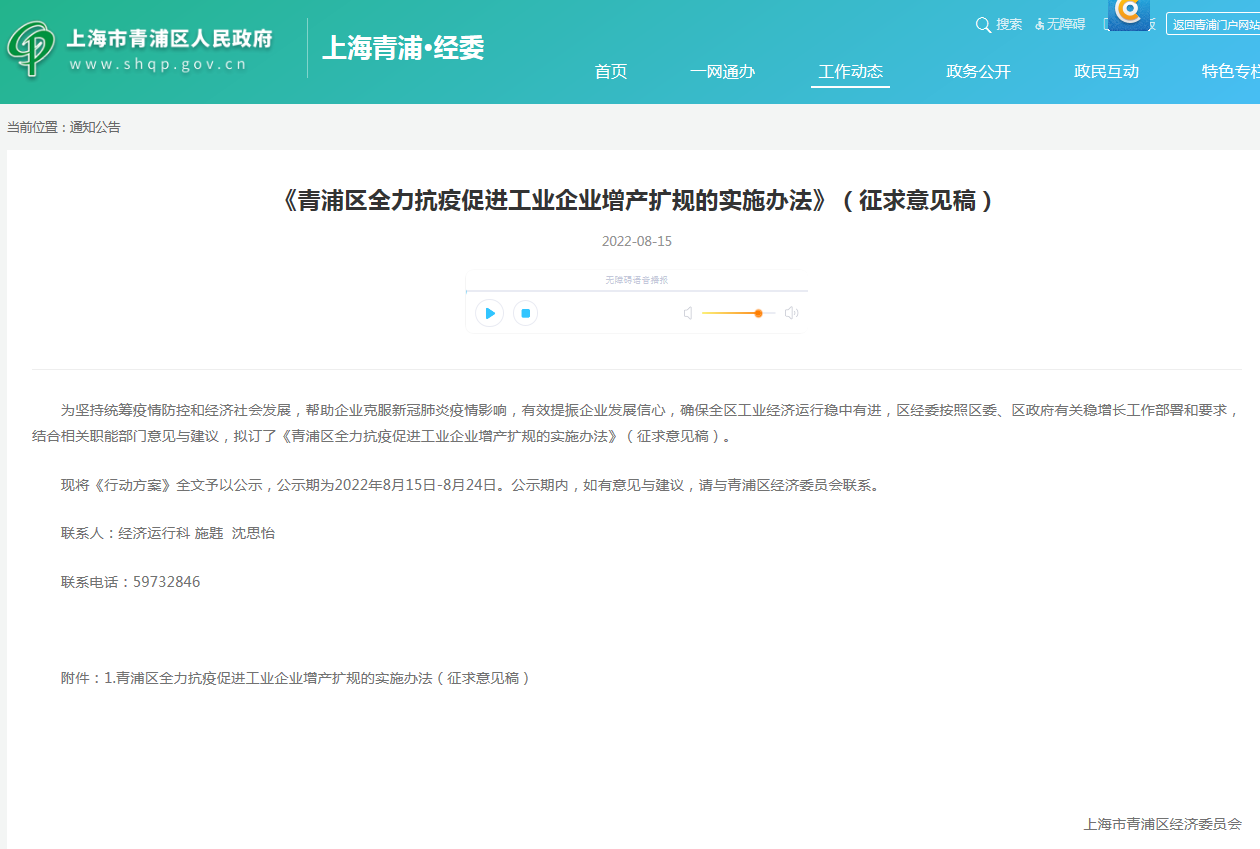The height and width of the screenshot is (849, 1260).
Task: Click the low-volume speaker icon
Action: tap(688, 313)
